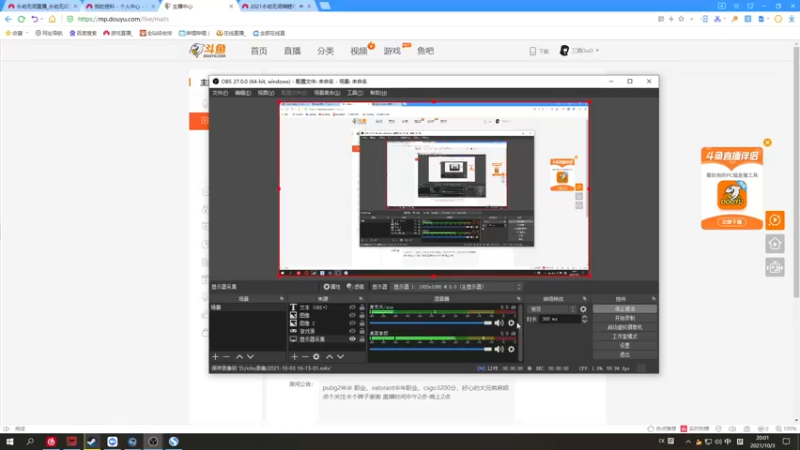Screen dimensions: 800x450
Task: Open settings gear for second mixer channel
Action: coord(511,349)
